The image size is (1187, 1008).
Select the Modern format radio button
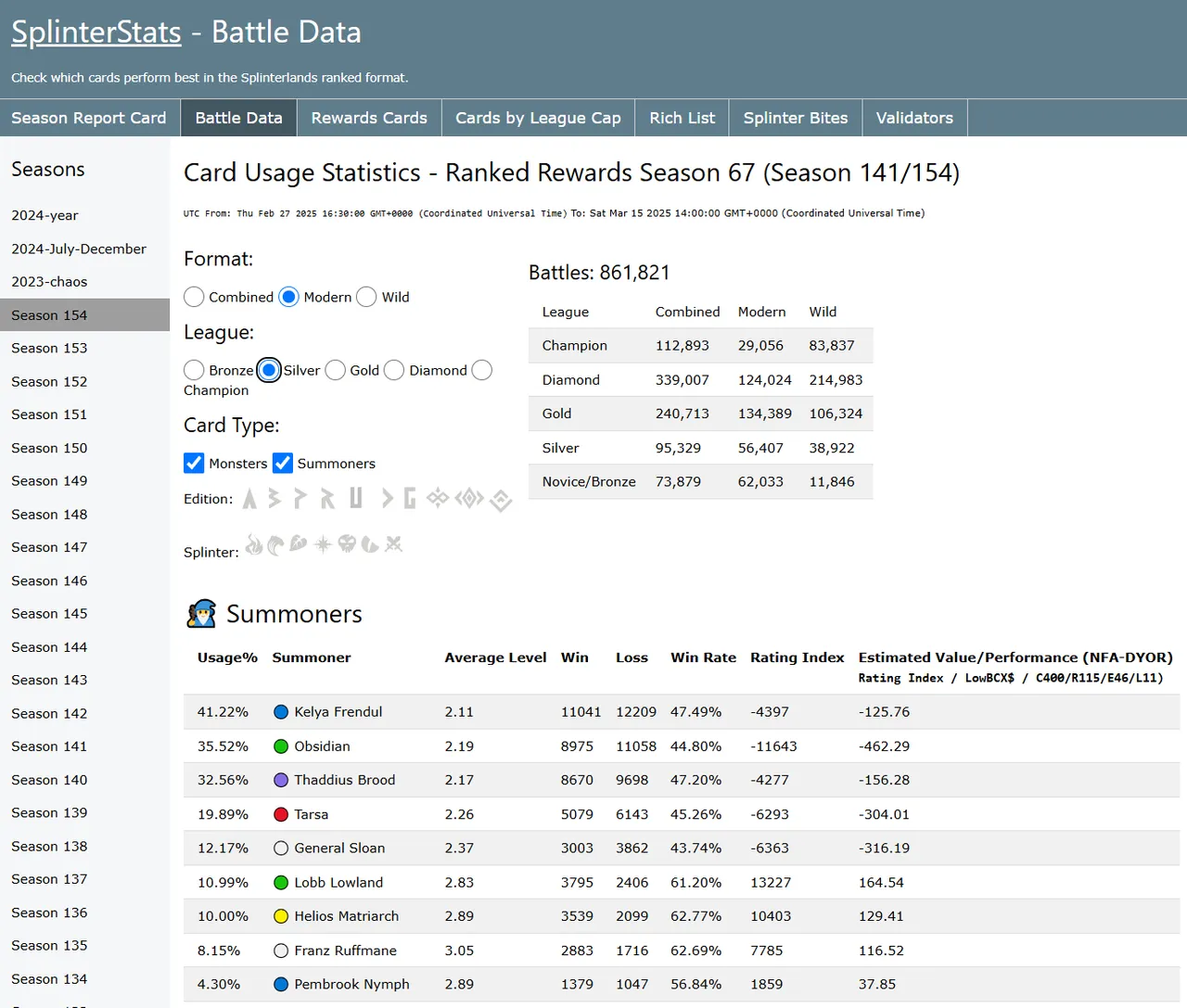(x=288, y=297)
